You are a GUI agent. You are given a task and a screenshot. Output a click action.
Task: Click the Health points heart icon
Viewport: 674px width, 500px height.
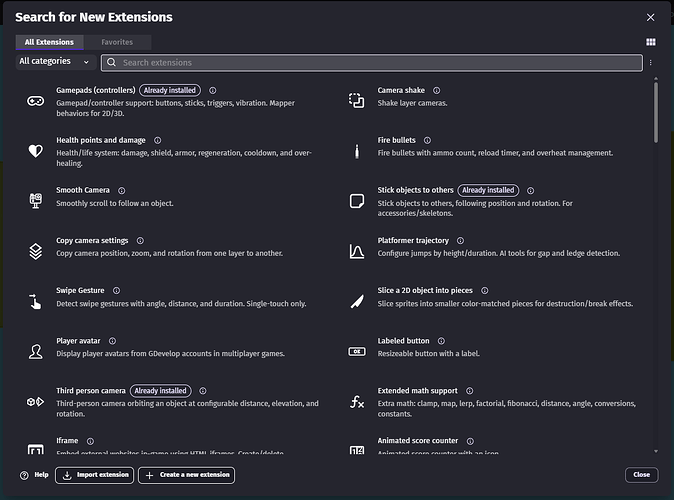pos(35,151)
